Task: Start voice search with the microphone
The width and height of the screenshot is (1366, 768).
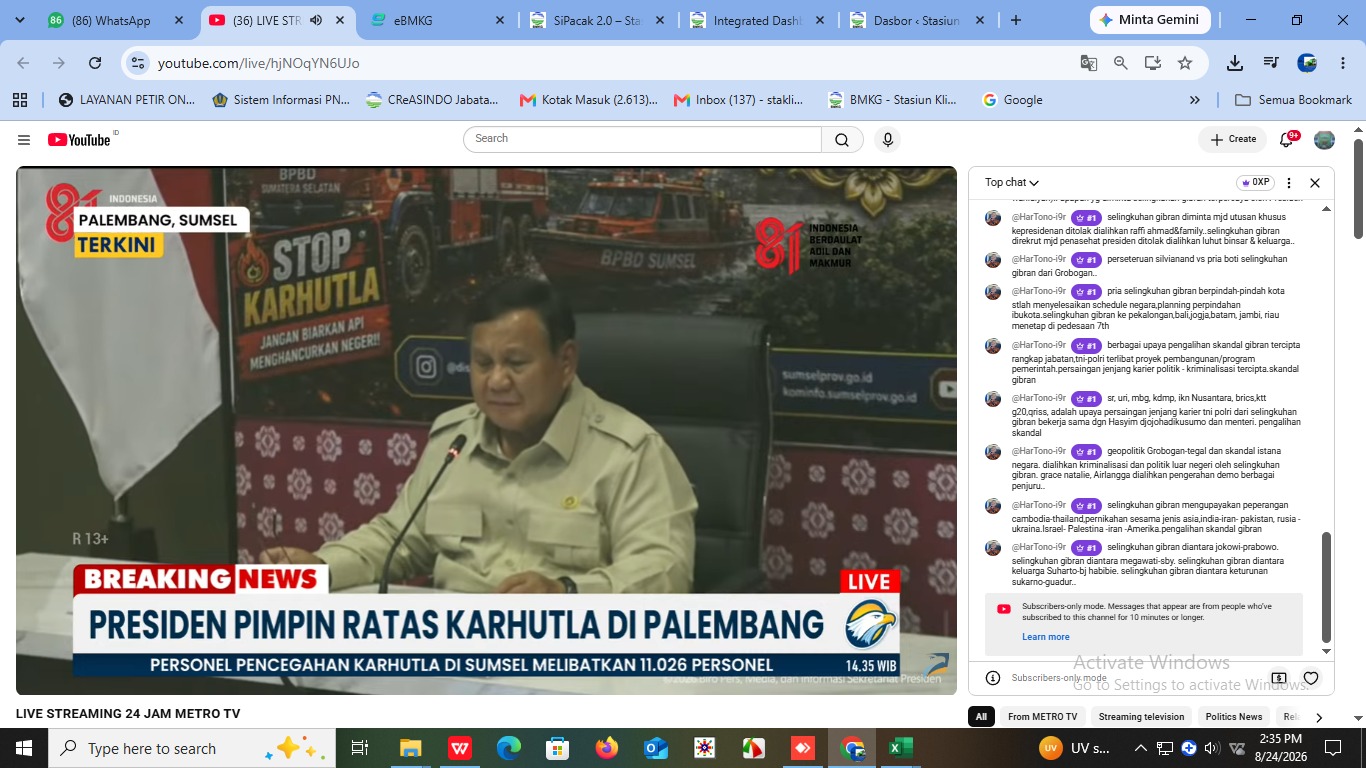Action: pos(887,140)
